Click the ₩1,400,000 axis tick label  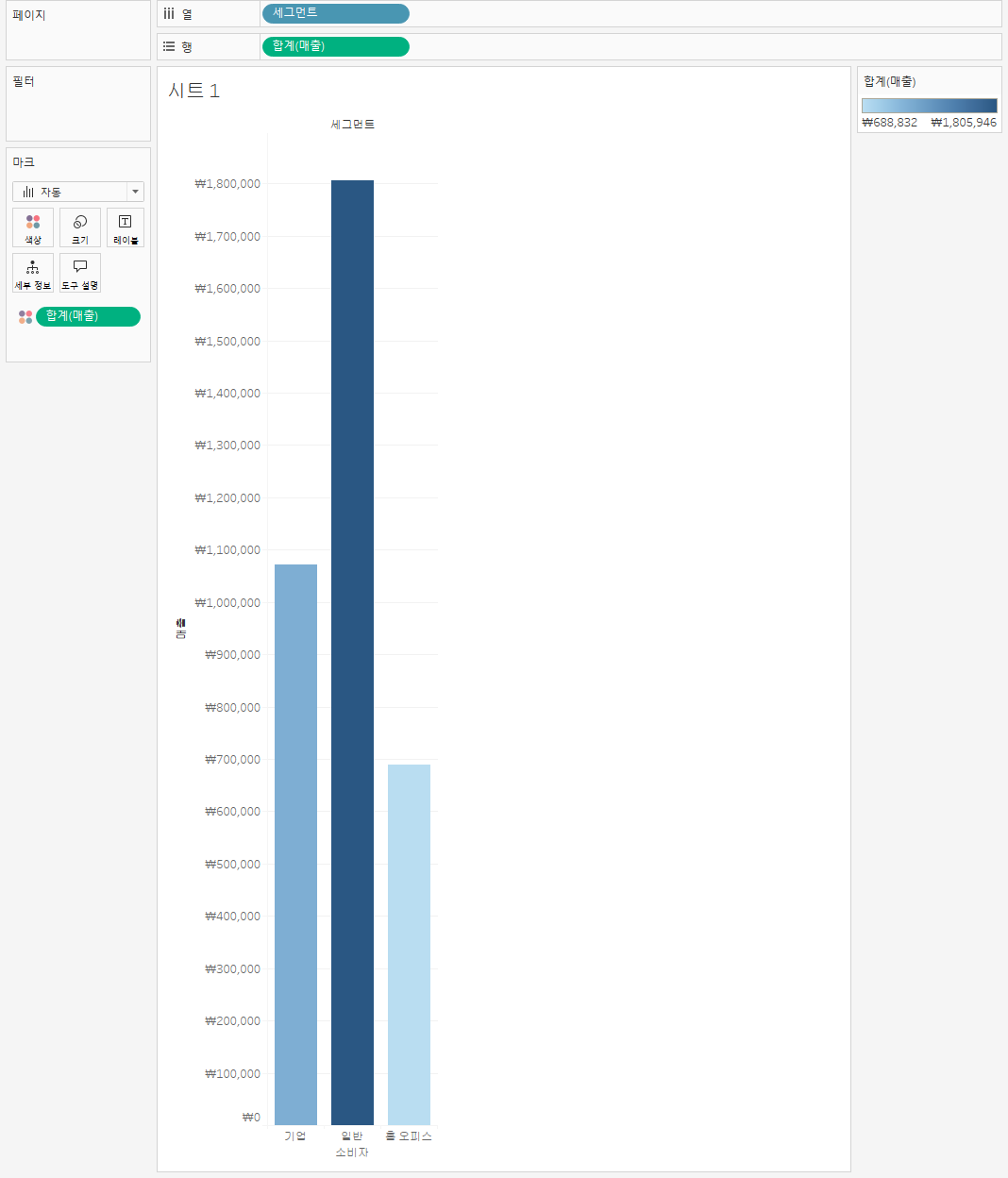pos(227,394)
